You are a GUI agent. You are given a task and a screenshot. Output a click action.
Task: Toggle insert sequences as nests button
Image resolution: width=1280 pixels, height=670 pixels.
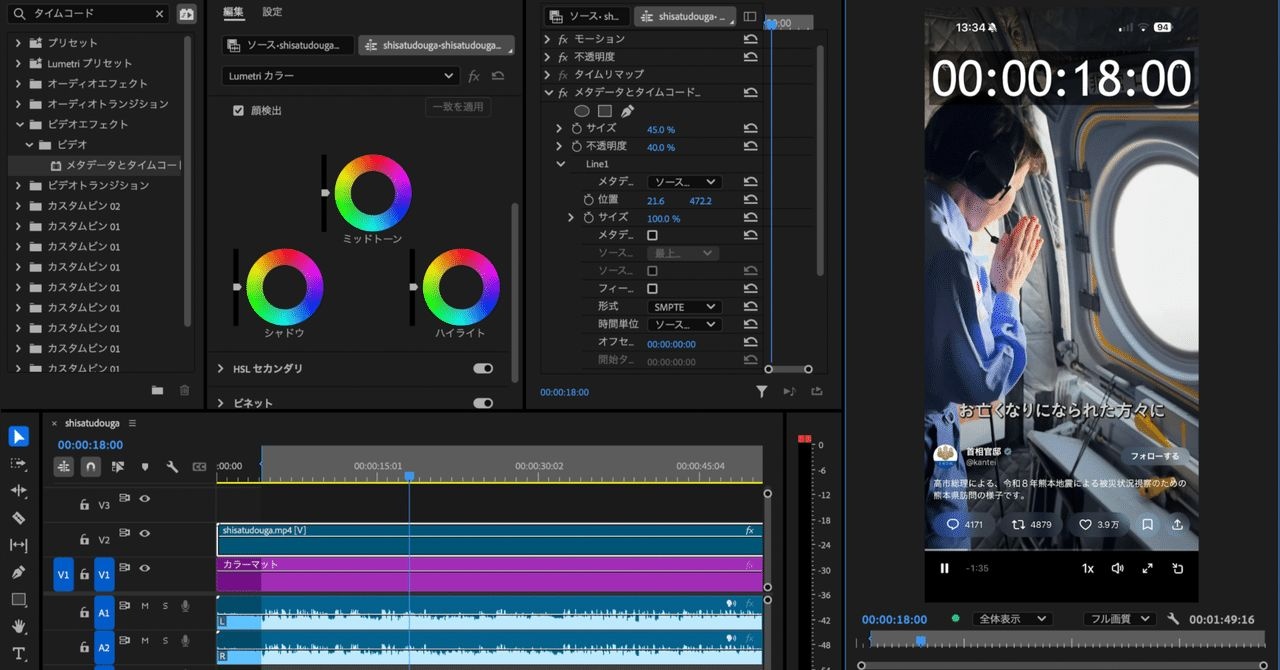pos(64,466)
